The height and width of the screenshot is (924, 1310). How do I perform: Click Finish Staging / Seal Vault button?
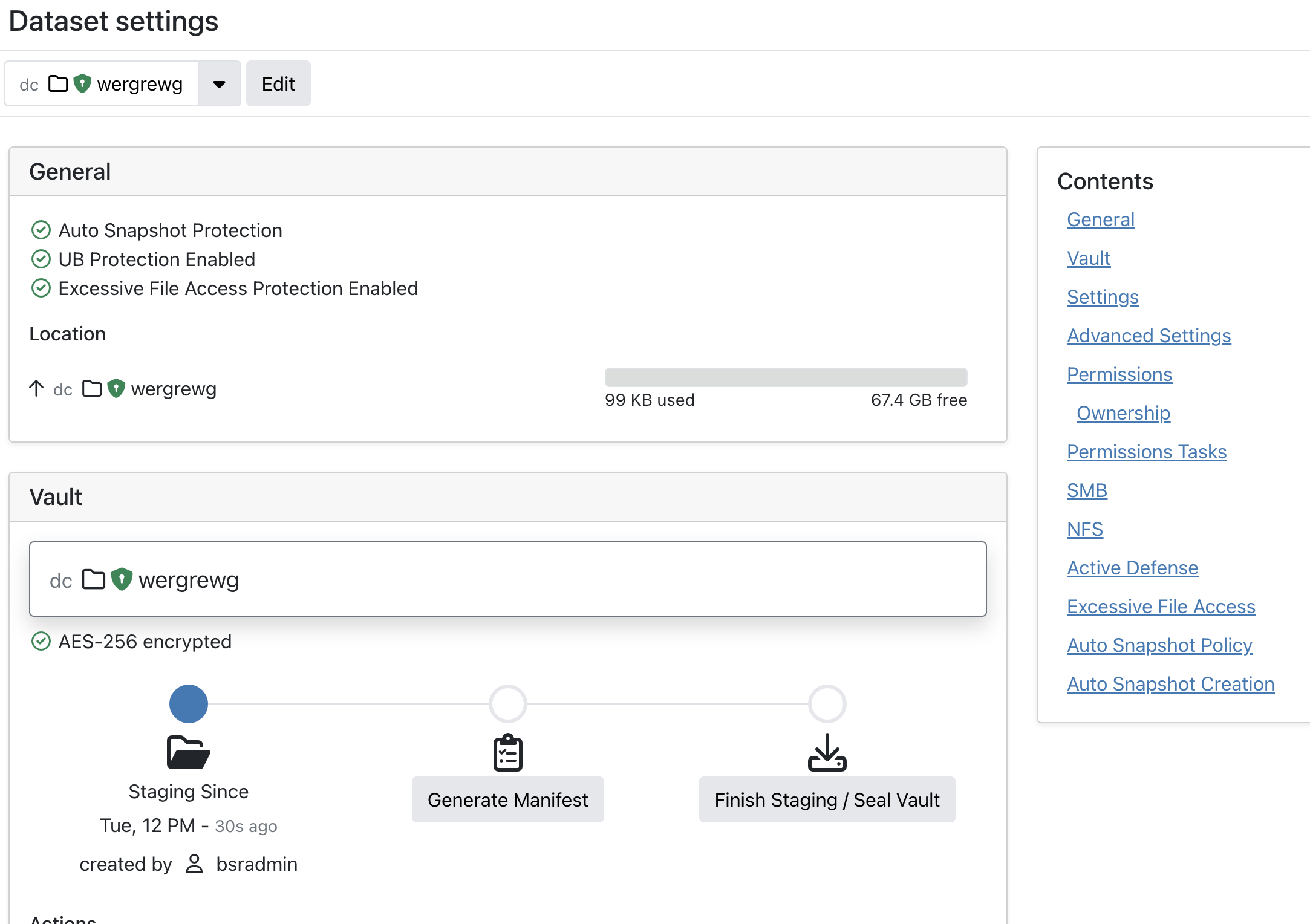coord(827,799)
